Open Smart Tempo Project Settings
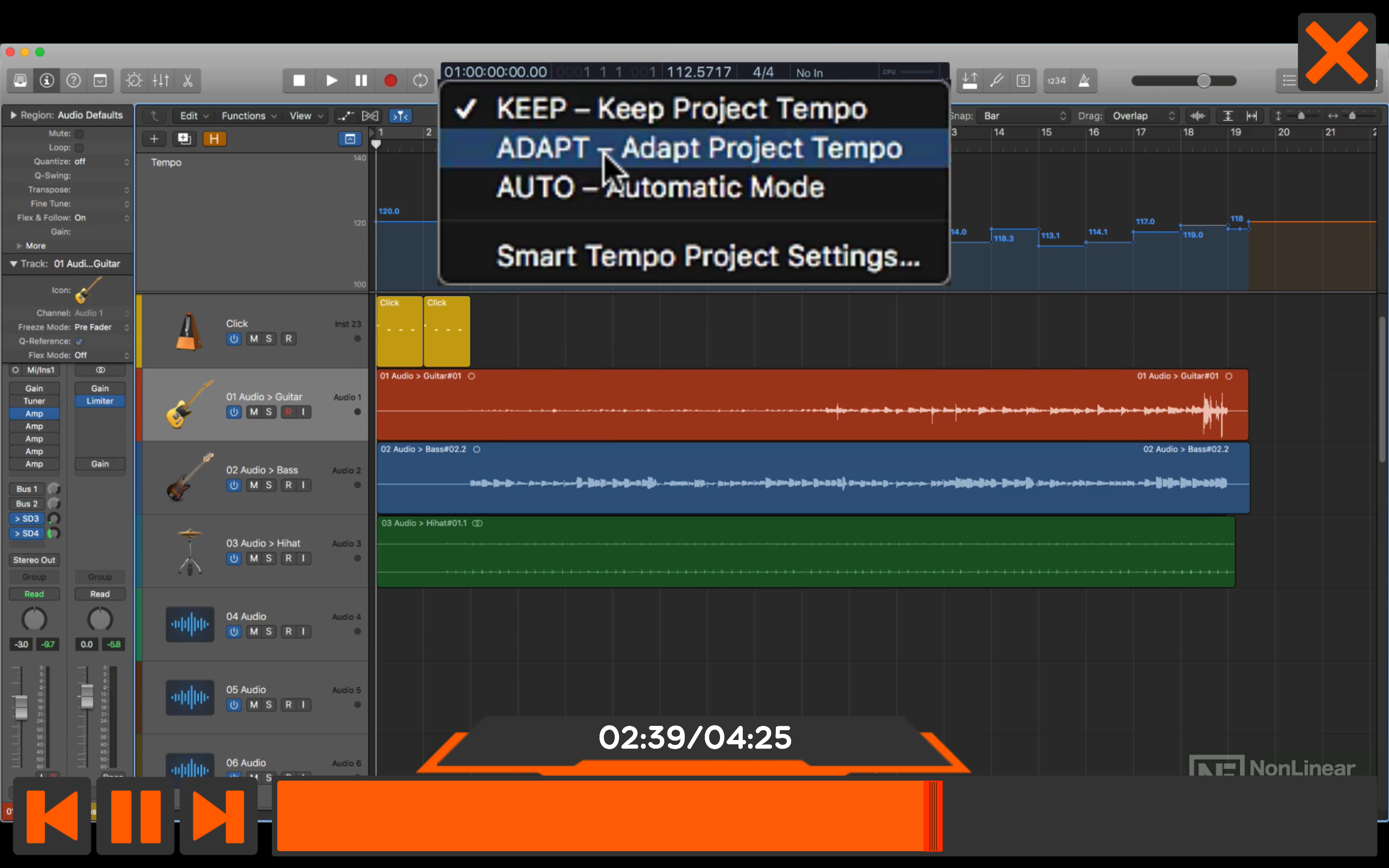This screenshot has width=1389, height=868. point(707,257)
